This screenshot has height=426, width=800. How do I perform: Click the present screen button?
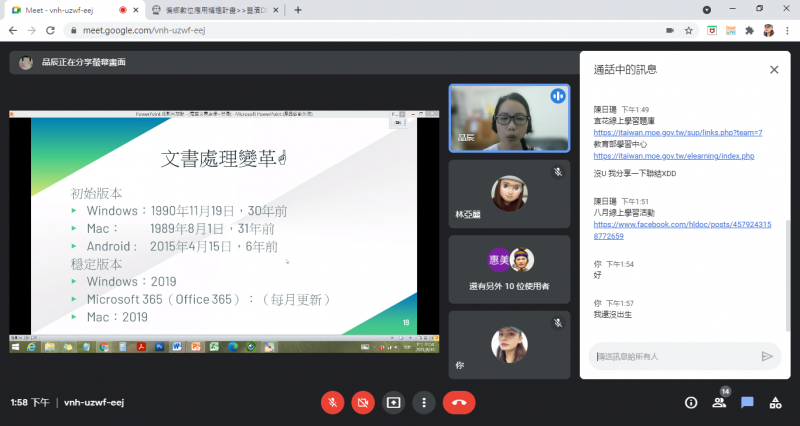tap(394, 402)
